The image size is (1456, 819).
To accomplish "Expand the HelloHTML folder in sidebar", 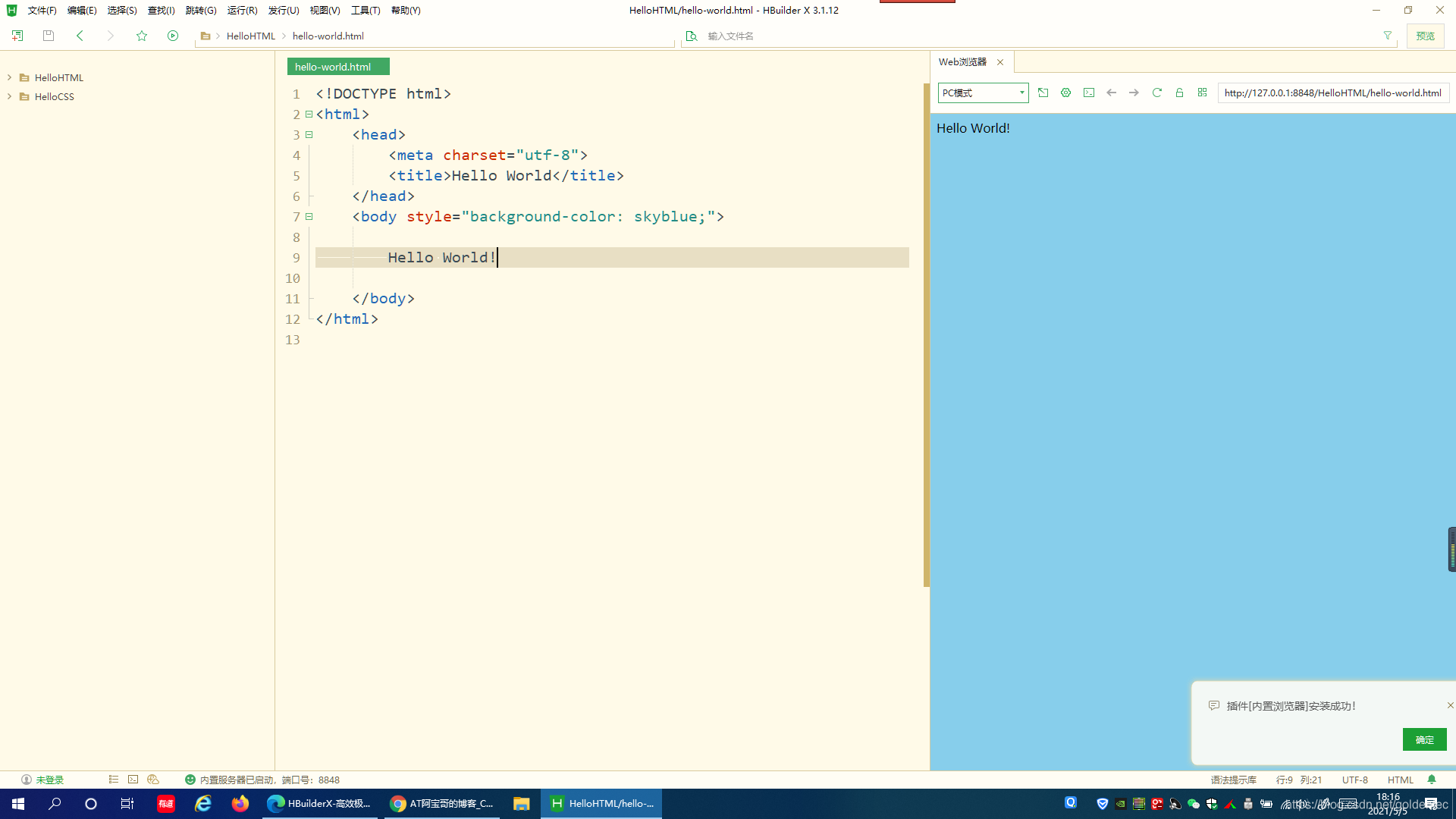I will click(x=10, y=77).
